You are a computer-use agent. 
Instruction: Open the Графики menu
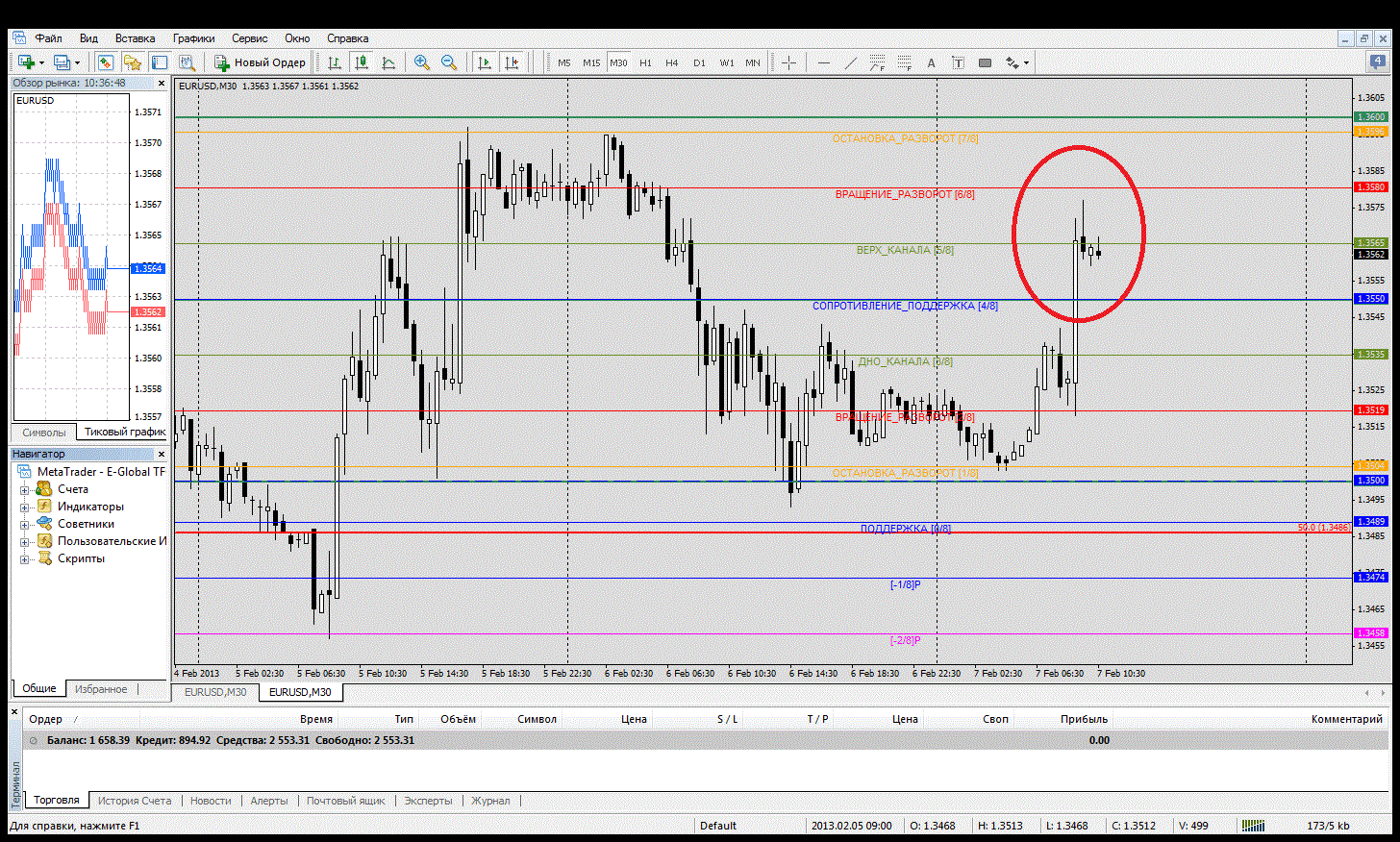(x=193, y=38)
